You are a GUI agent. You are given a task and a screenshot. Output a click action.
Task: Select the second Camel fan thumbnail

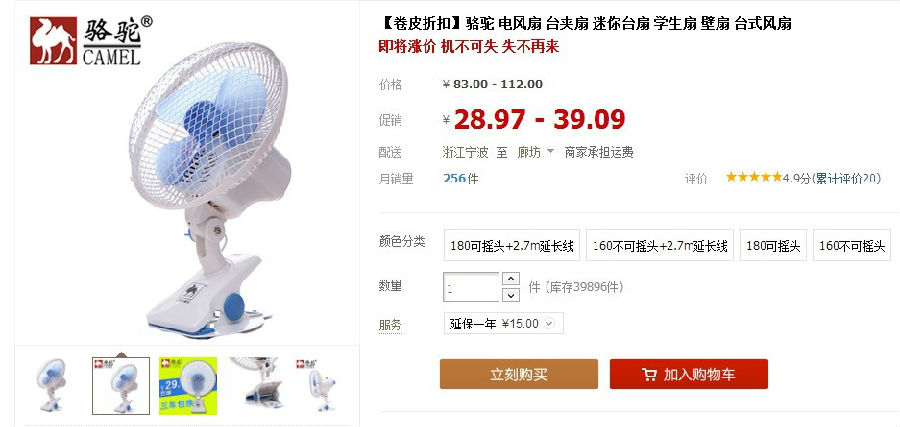pos(121,385)
